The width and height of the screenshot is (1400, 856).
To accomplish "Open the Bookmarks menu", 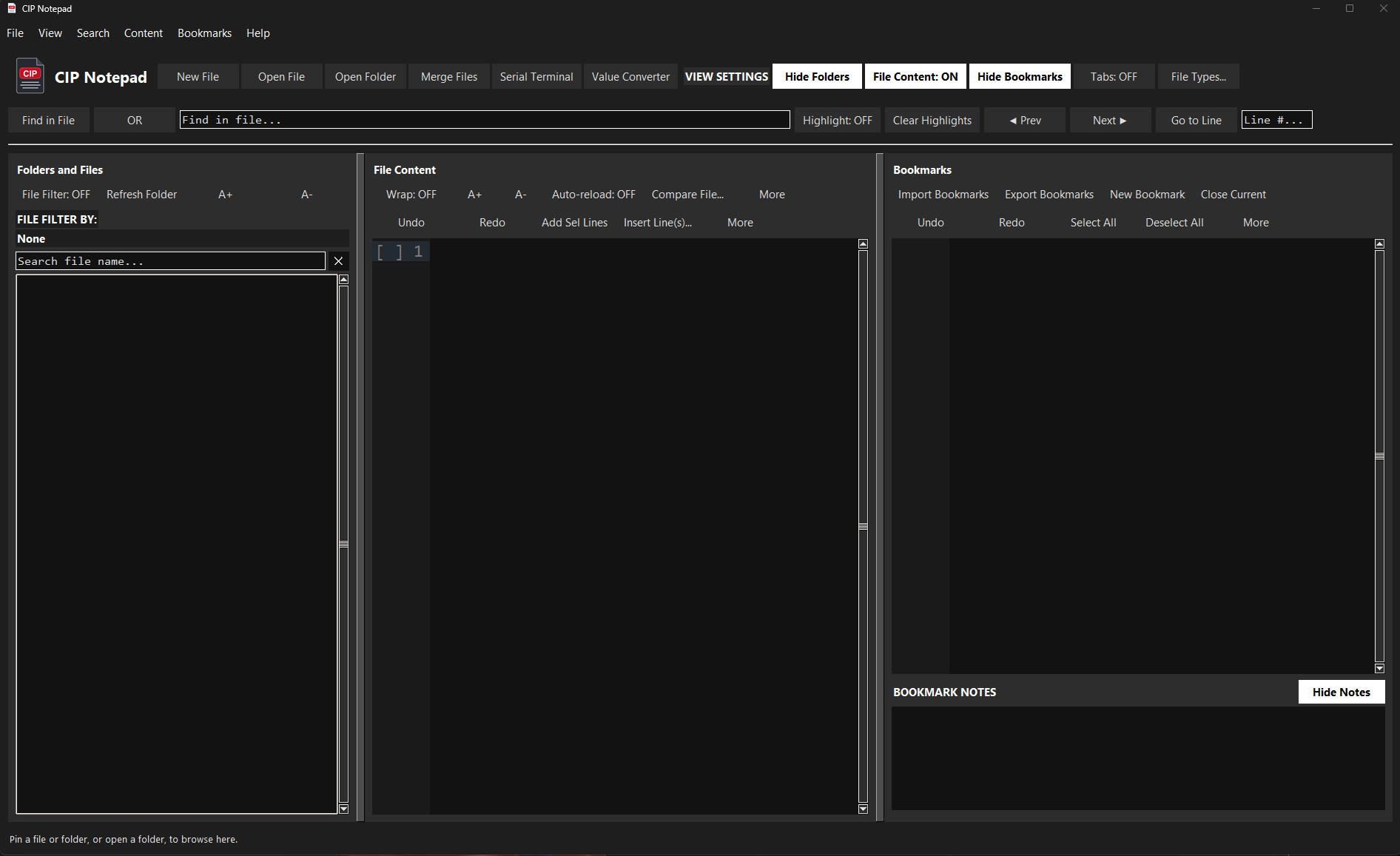I will 204,33.
